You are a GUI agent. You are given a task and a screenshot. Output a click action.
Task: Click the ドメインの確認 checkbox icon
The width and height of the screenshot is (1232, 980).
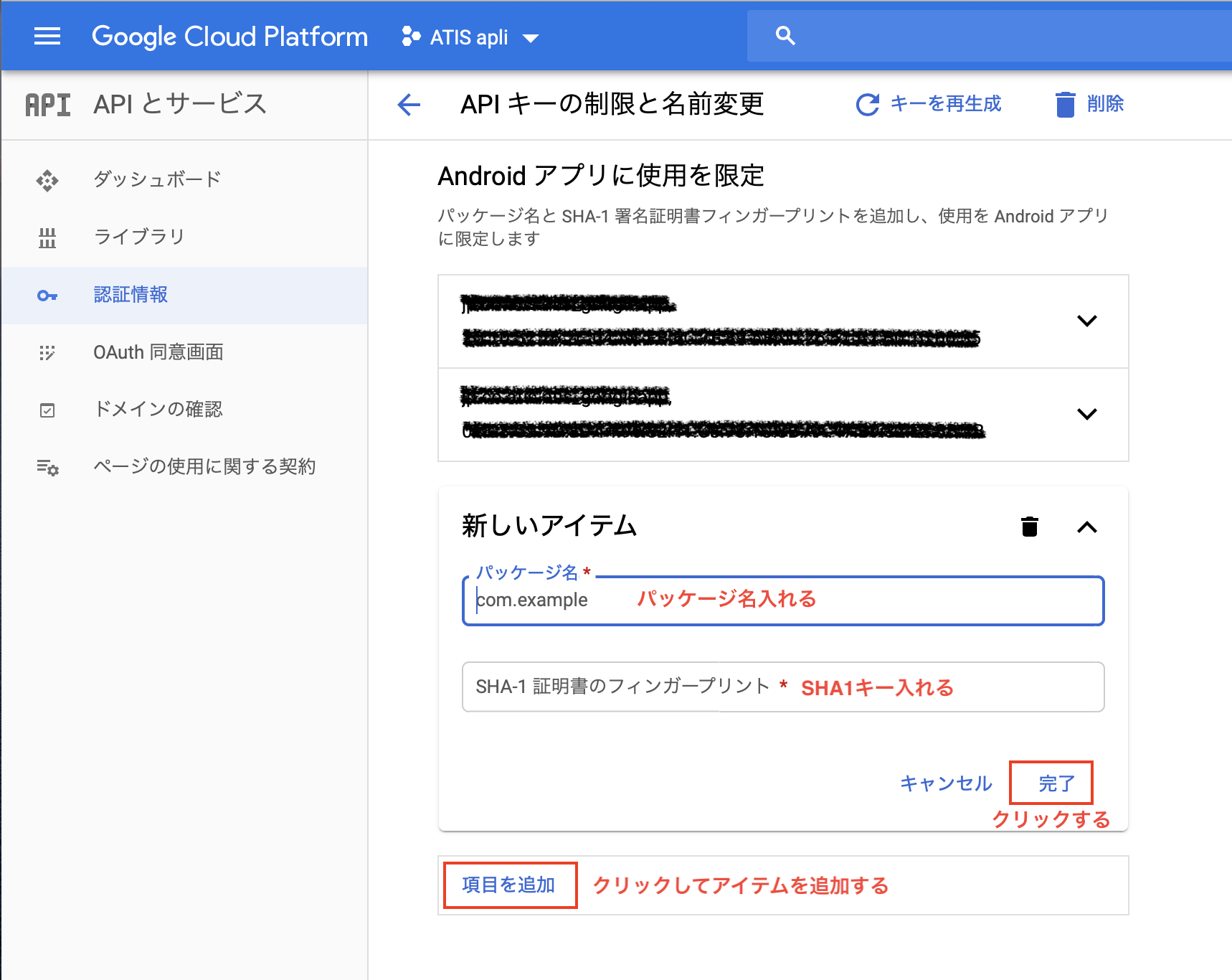tap(47, 410)
